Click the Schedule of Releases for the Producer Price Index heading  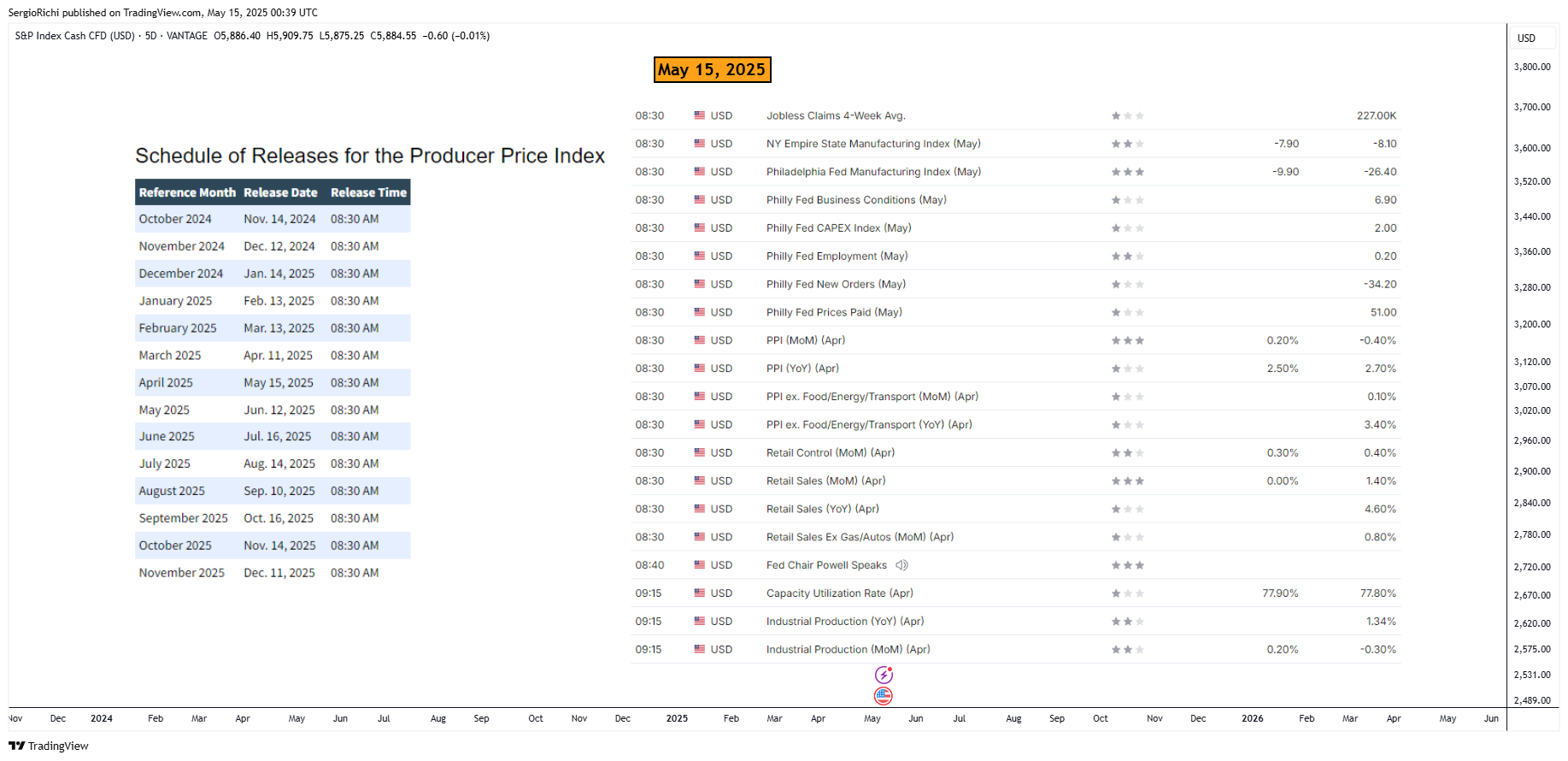click(370, 156)
